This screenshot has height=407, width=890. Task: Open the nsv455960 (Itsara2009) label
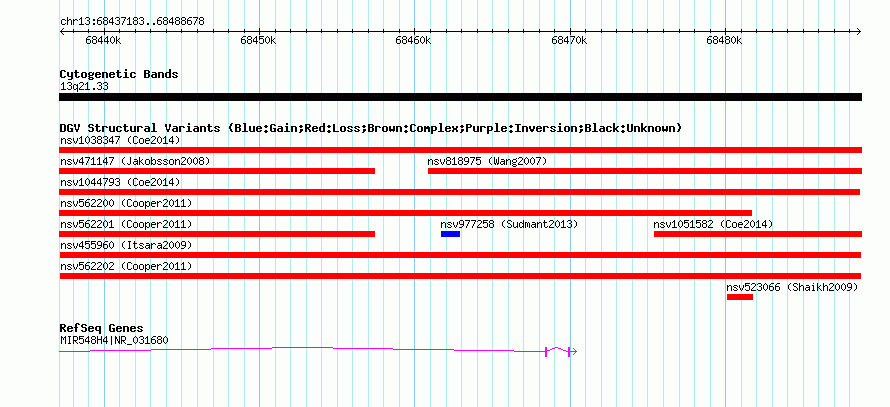126,245
